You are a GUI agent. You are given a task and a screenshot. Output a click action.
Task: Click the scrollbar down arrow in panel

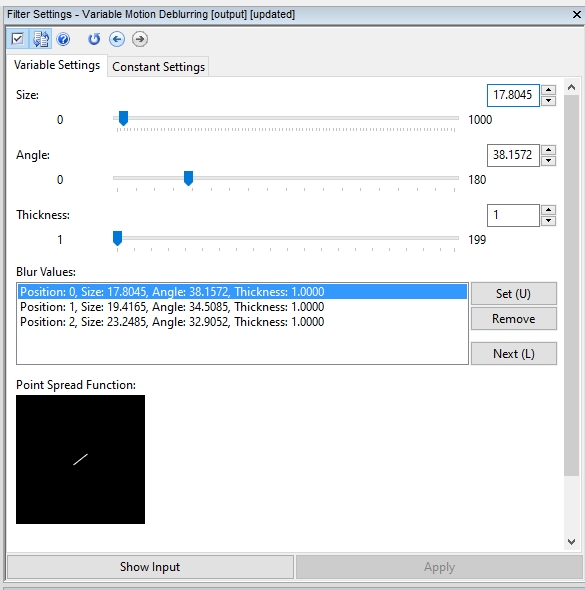[x=571, y=542]
